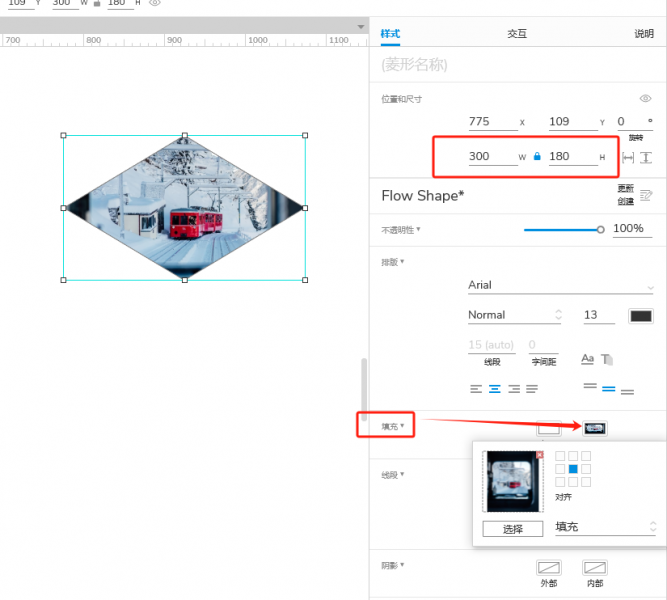The width and height of the screenshot is (667, 600).
Task: Click the width field showing 300
Action: click(x=490, y=157)
